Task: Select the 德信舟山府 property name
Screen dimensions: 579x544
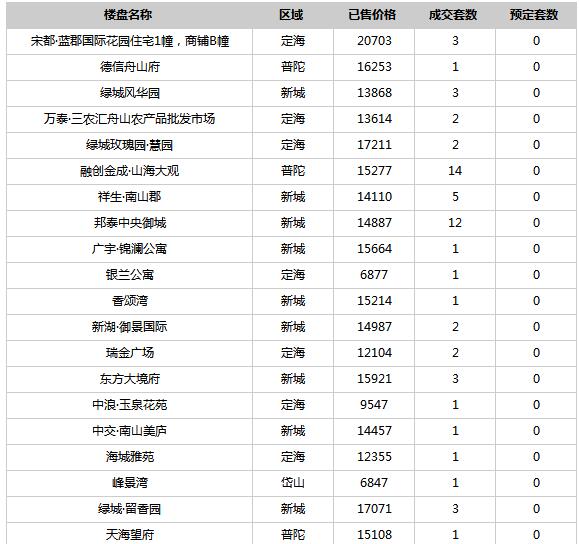Action: (130, 67)
